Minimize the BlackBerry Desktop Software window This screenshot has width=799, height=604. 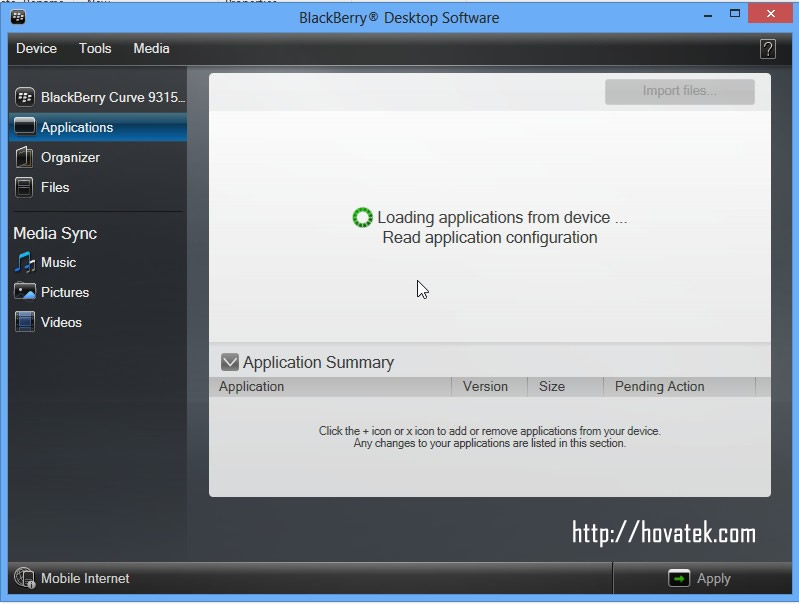(708, 15)
